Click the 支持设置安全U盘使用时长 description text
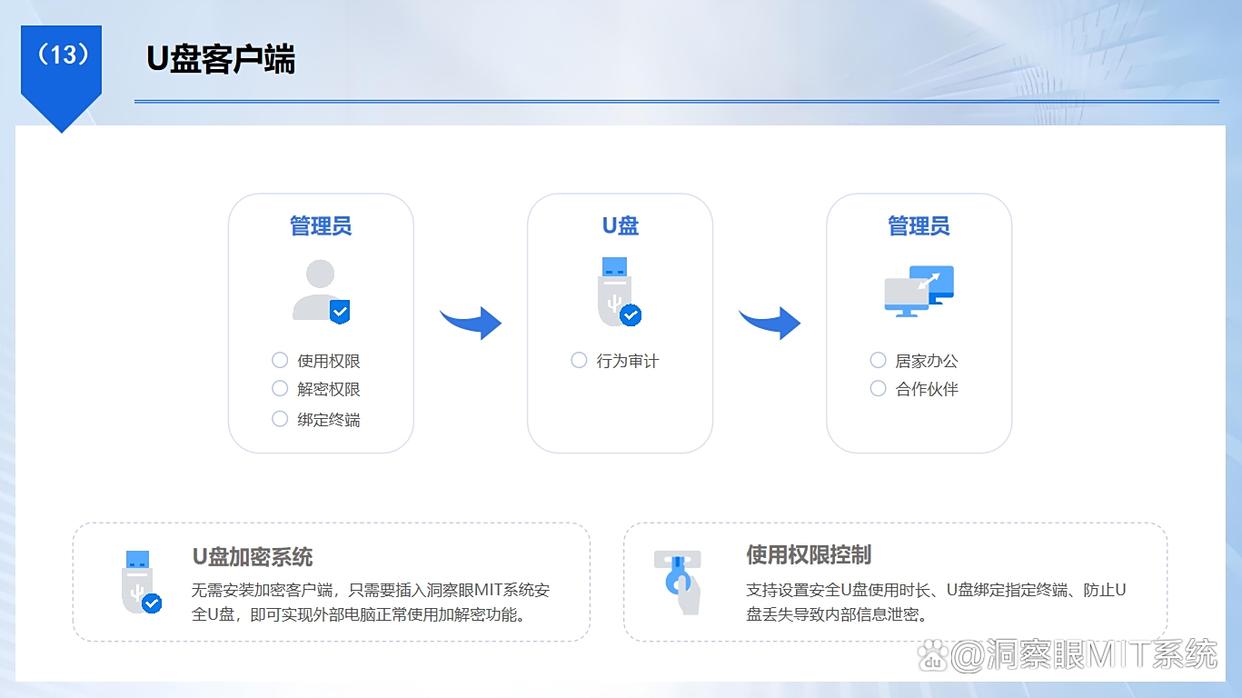1242x698 pixels. (x=937, y=602)
